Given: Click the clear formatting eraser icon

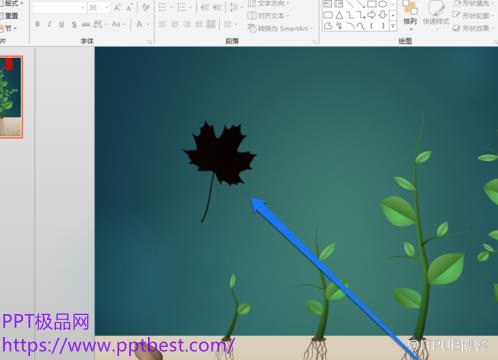Looking at the screenshot, I should click(146, 7).
